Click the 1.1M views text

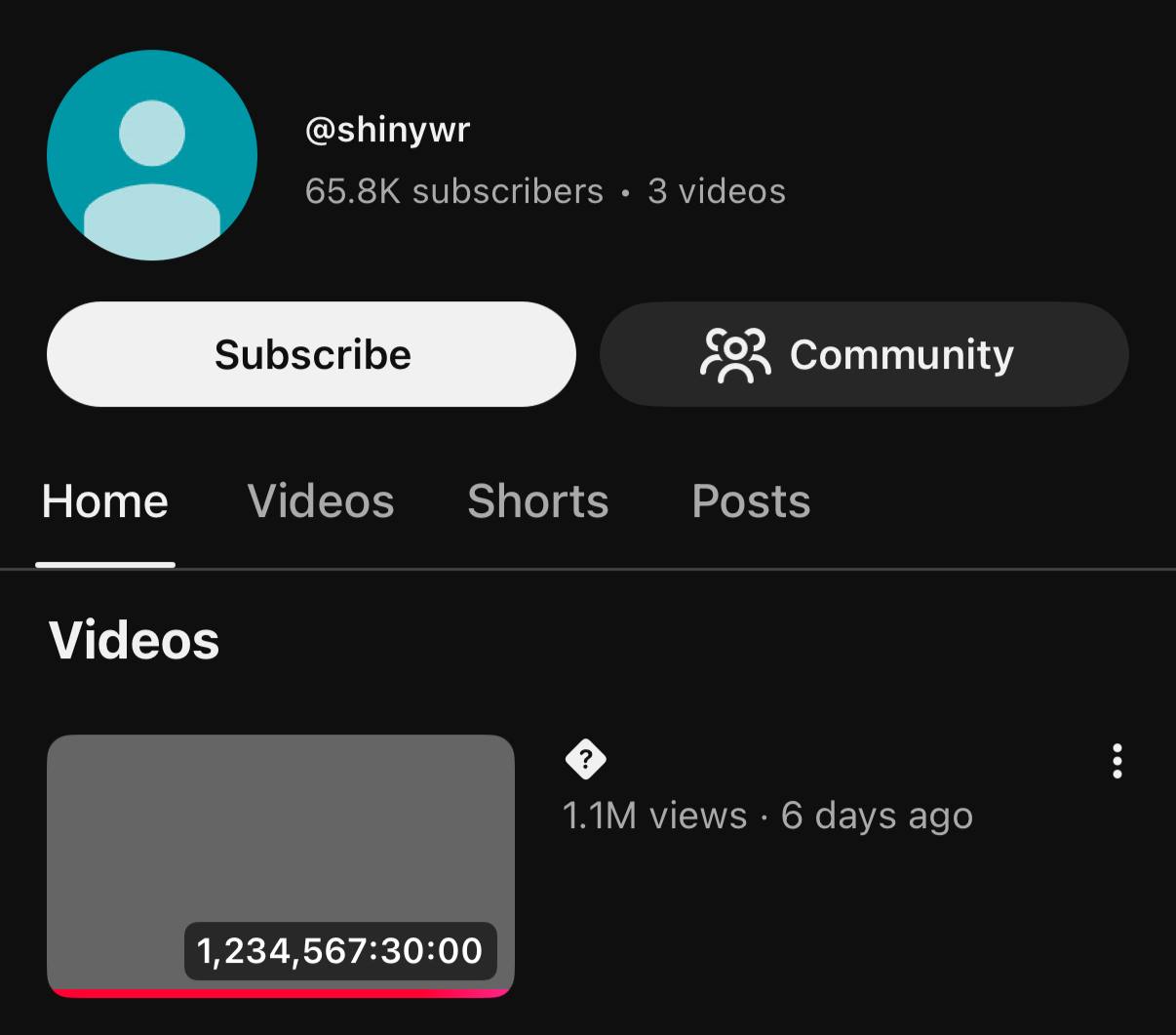click(x=651, y=816)
